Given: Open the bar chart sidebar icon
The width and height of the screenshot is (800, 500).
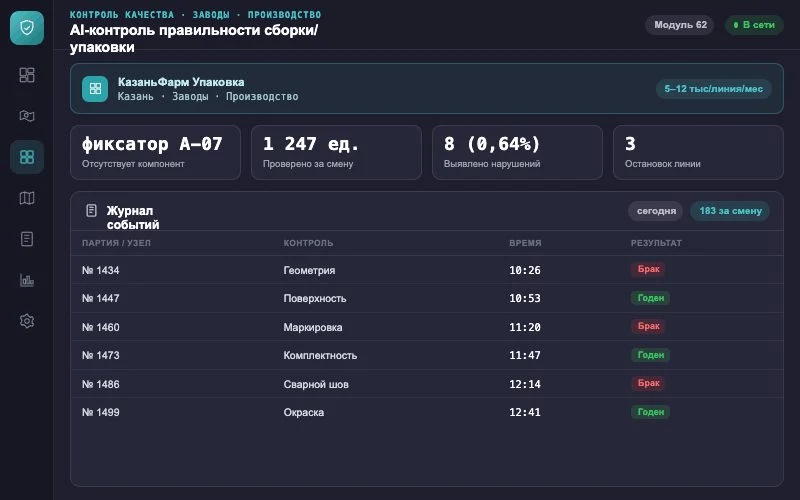Looking at the screenshot, I should click(x=27, y=280).
